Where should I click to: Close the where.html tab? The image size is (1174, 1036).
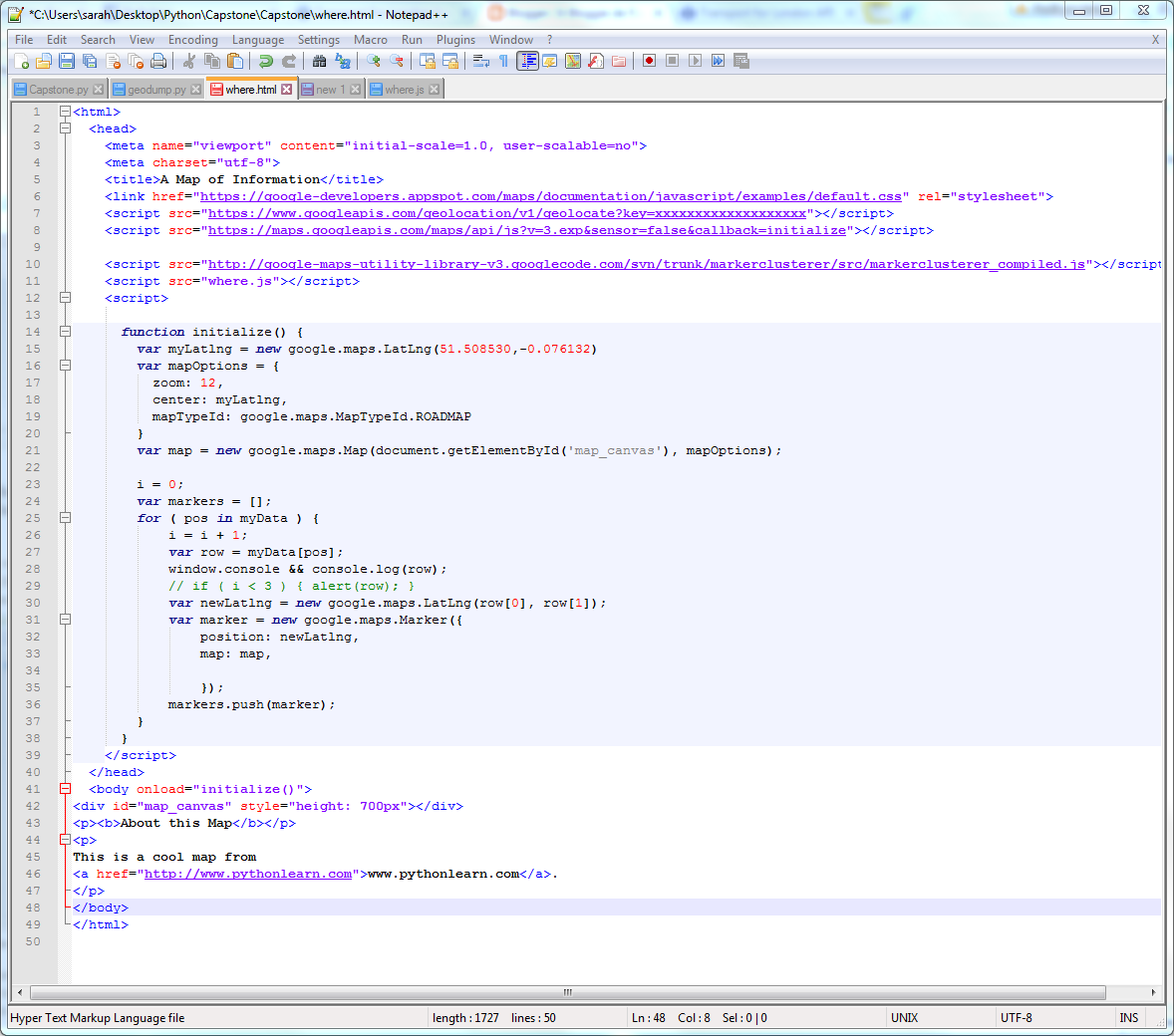(287, 89)
